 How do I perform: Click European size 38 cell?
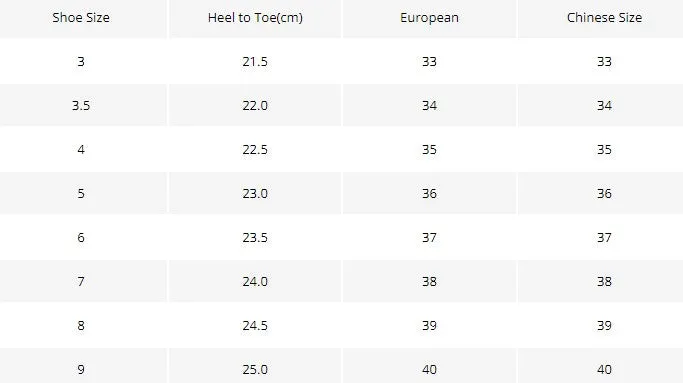tap(429, 281)
